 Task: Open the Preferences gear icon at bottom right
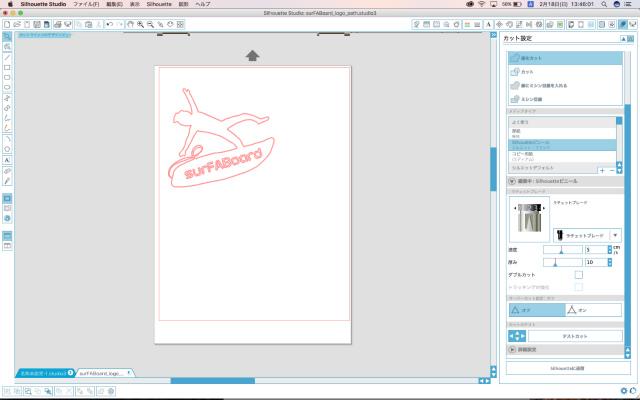pyautogui.click(x=624, y=391)
